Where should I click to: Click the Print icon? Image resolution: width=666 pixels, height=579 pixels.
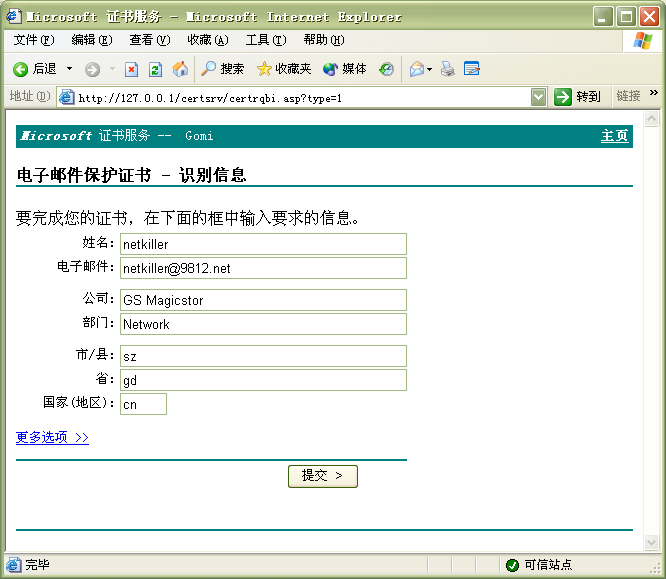[448, 69]
